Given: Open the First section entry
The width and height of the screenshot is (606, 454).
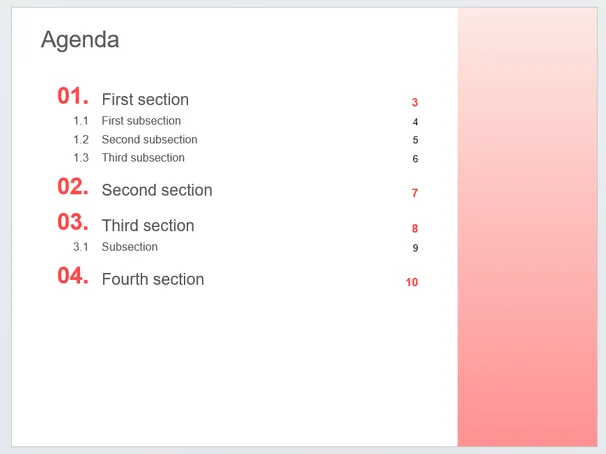Looking at the screenshot, I should (x=145, y=100).
